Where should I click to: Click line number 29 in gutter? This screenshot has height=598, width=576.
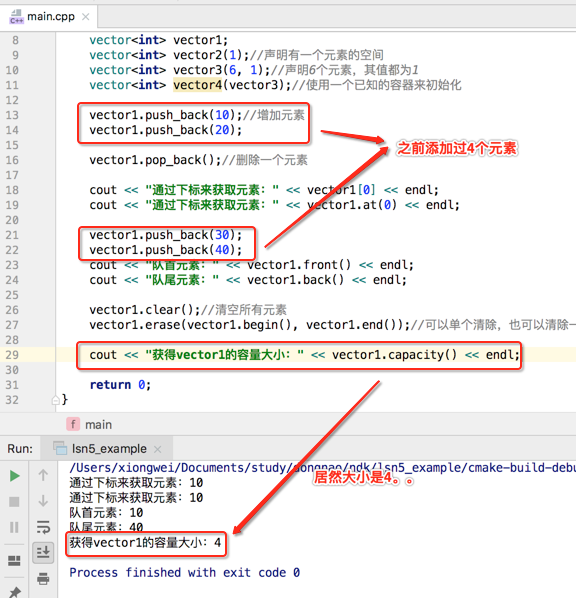[x=12, y=355]
